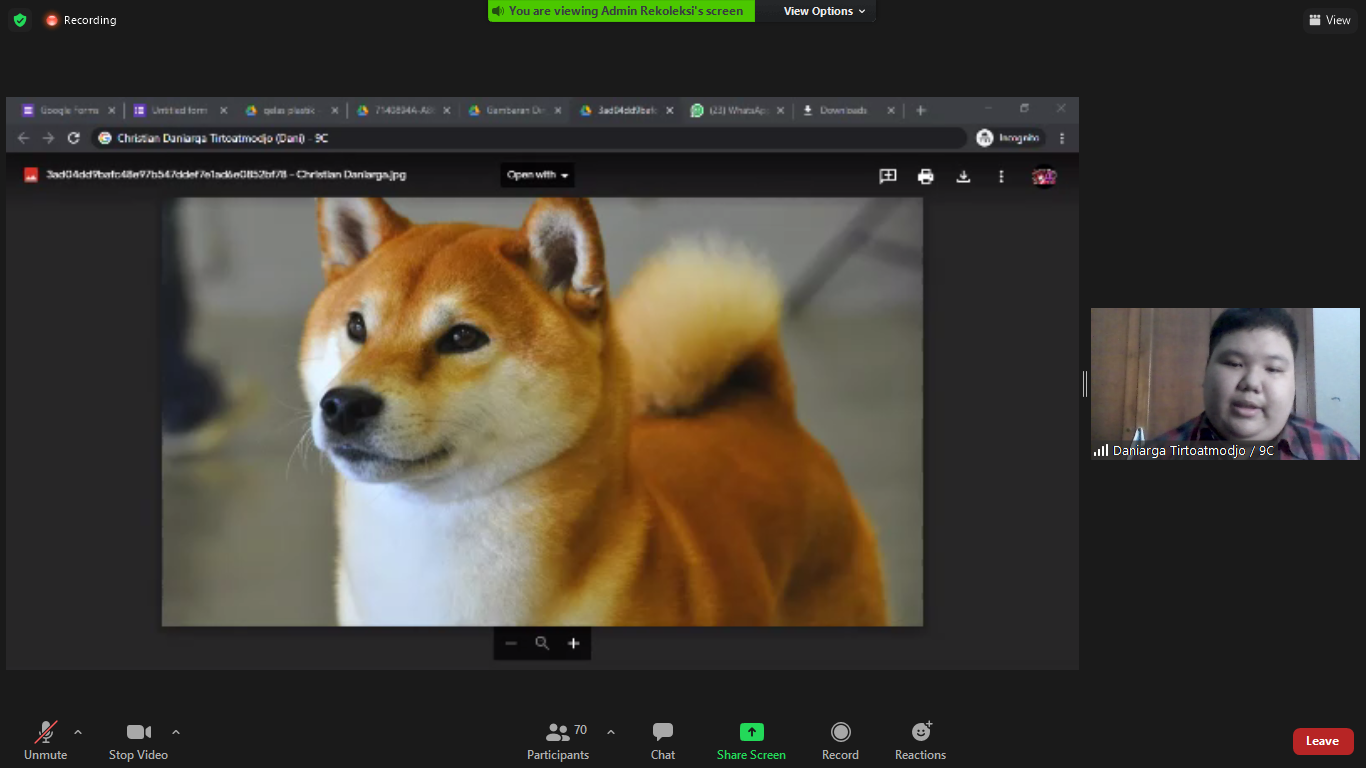The image size is (1366, 768).
Task: Click the shared screen dog image
Action: pyautogui.click(x=542, y=411)
